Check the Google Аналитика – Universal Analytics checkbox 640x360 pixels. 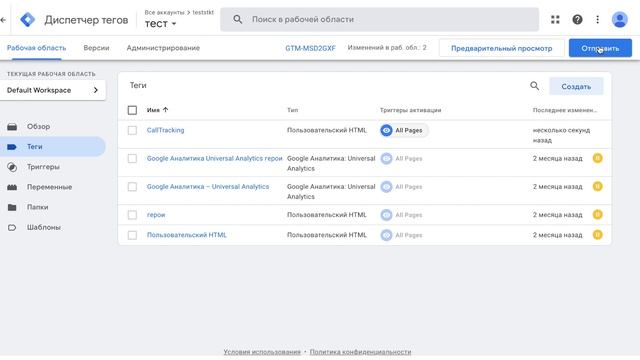(x=132, y=187)
